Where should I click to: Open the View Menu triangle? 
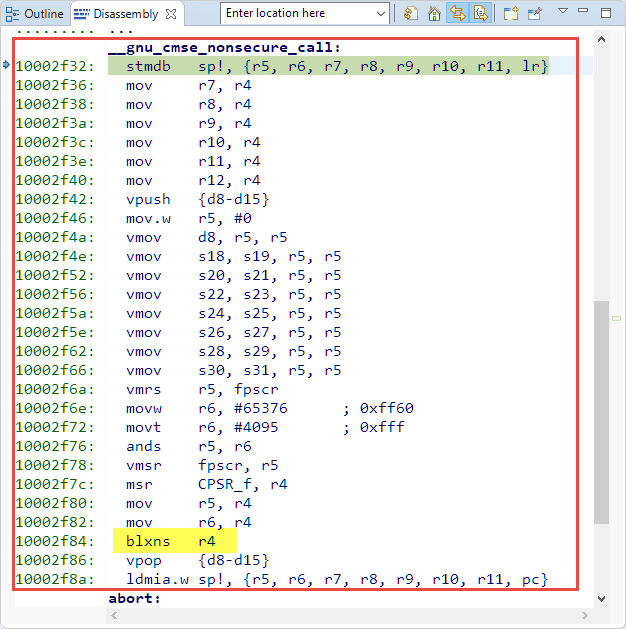[561, 13]
